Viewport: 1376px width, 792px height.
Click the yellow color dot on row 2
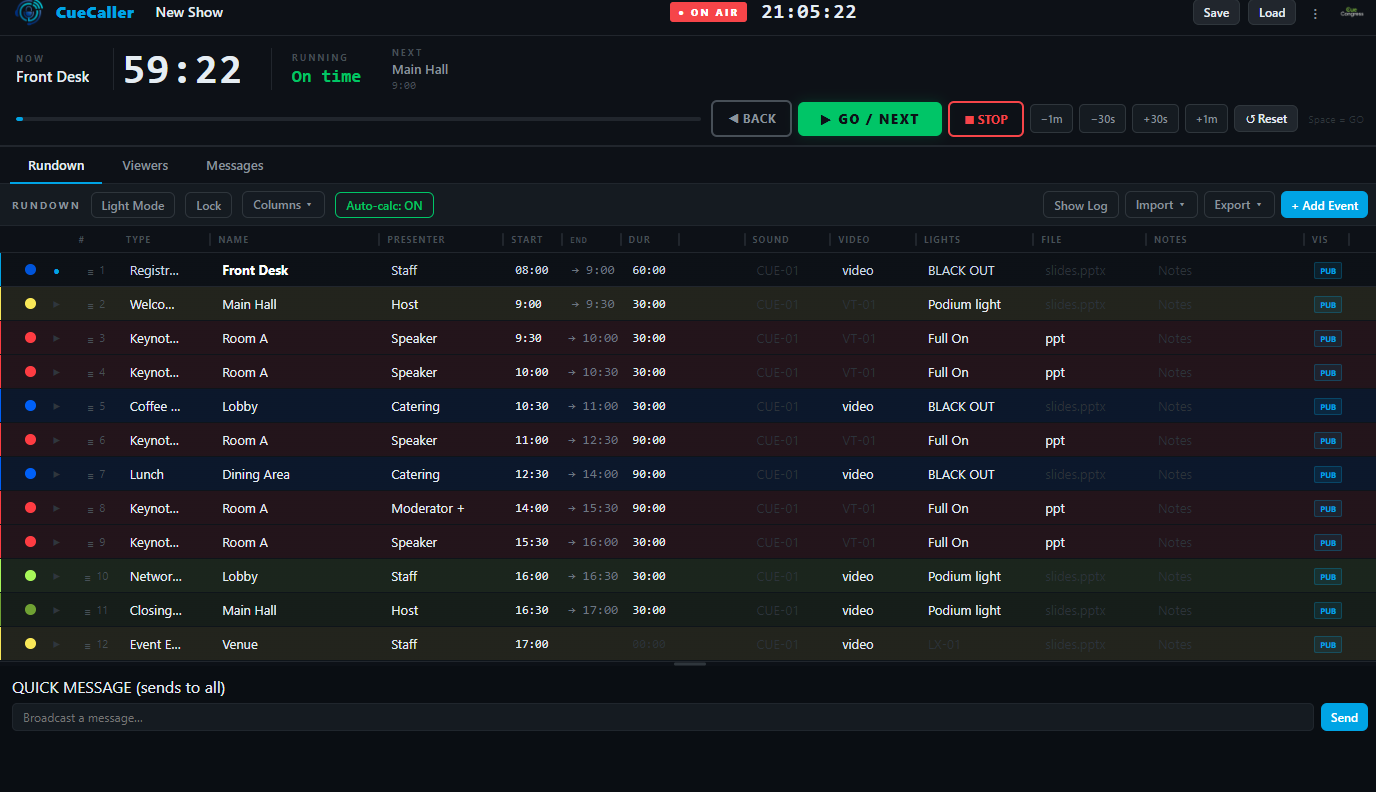pyautogui.click(x=30, y=304)
